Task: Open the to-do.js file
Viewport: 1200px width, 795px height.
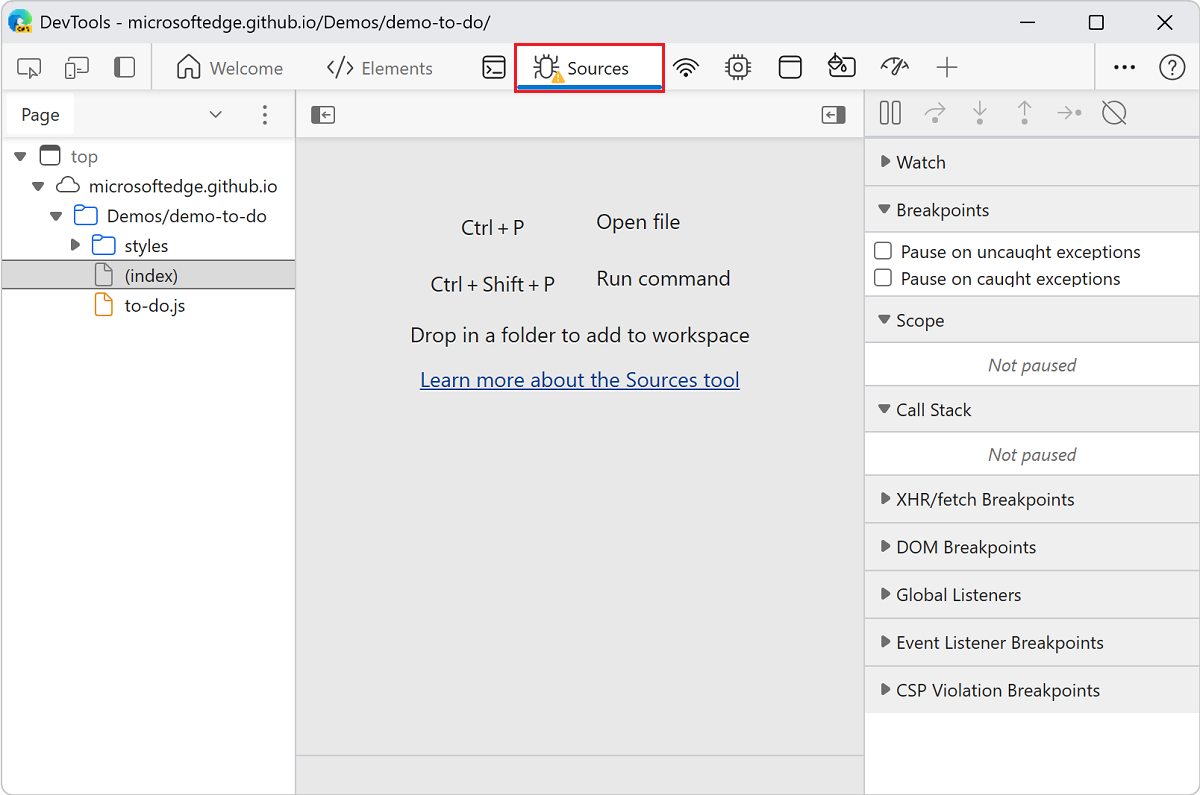Action: coord(154,306)
